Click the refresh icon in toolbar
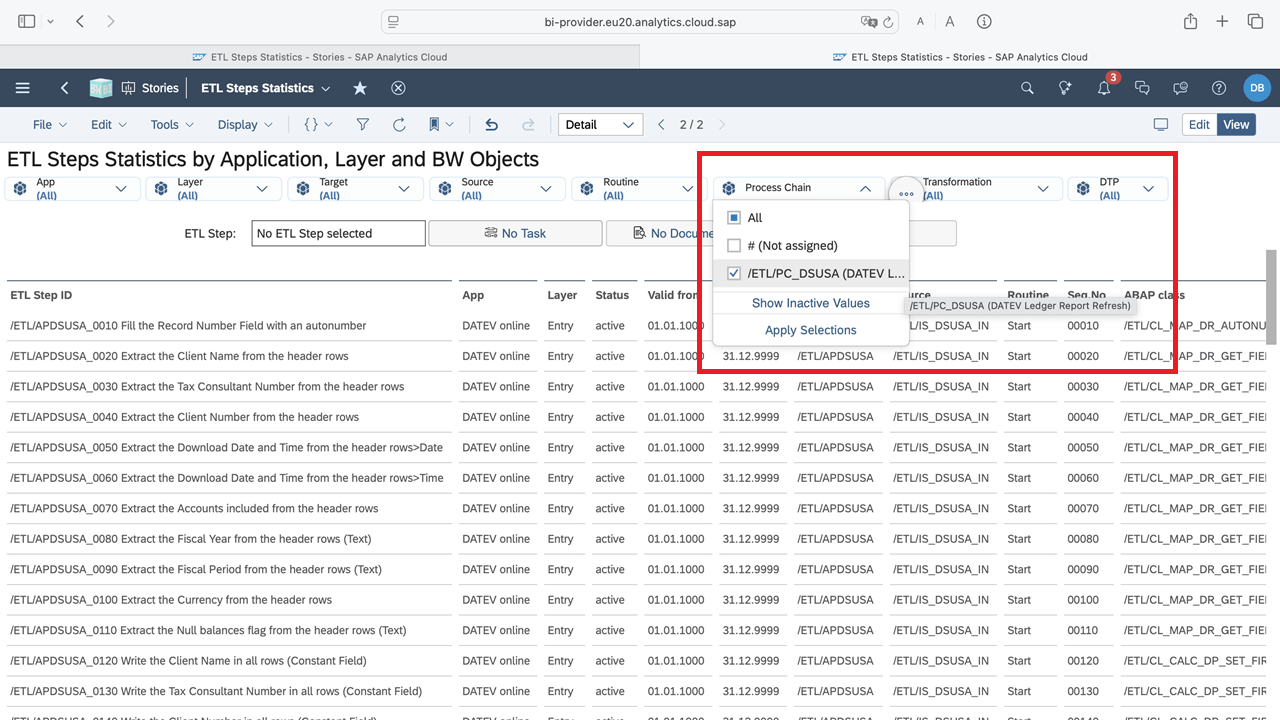The image size is (1280, 720). click(x=399, y=125)
